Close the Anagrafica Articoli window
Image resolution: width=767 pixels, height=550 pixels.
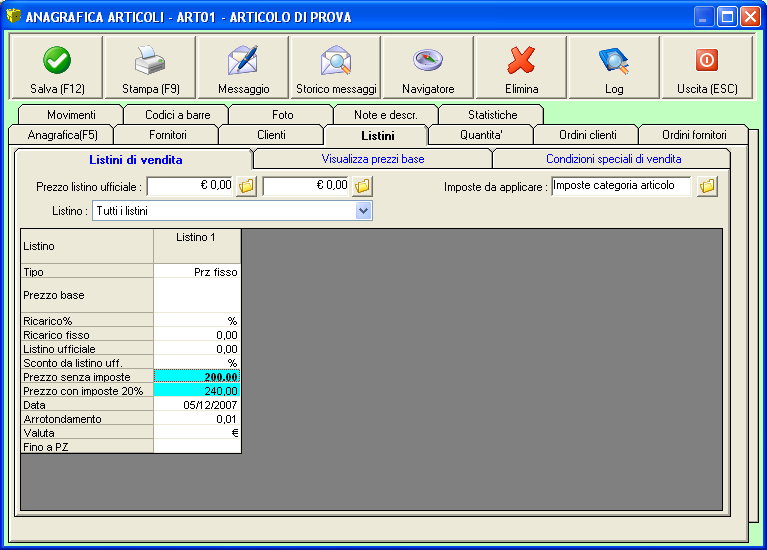click(749, 17)
